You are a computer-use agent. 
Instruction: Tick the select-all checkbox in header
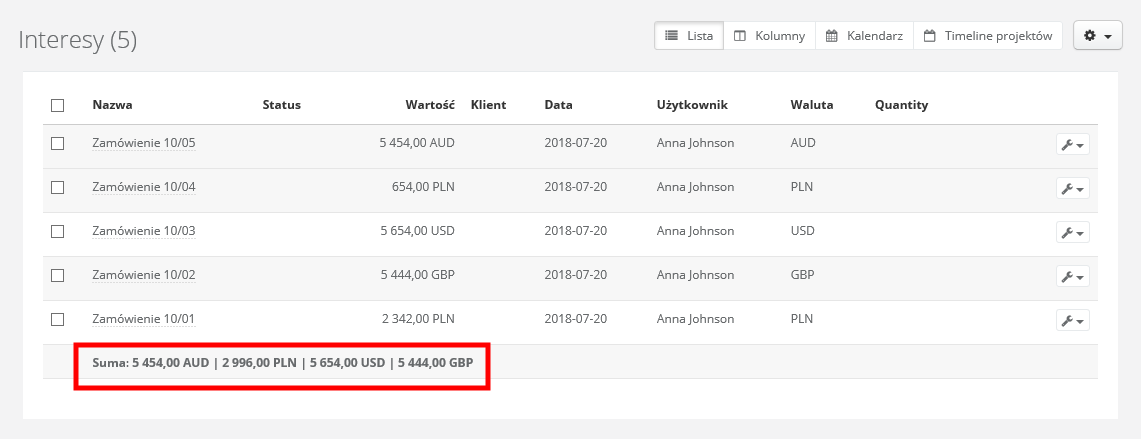tap(57, 105)
